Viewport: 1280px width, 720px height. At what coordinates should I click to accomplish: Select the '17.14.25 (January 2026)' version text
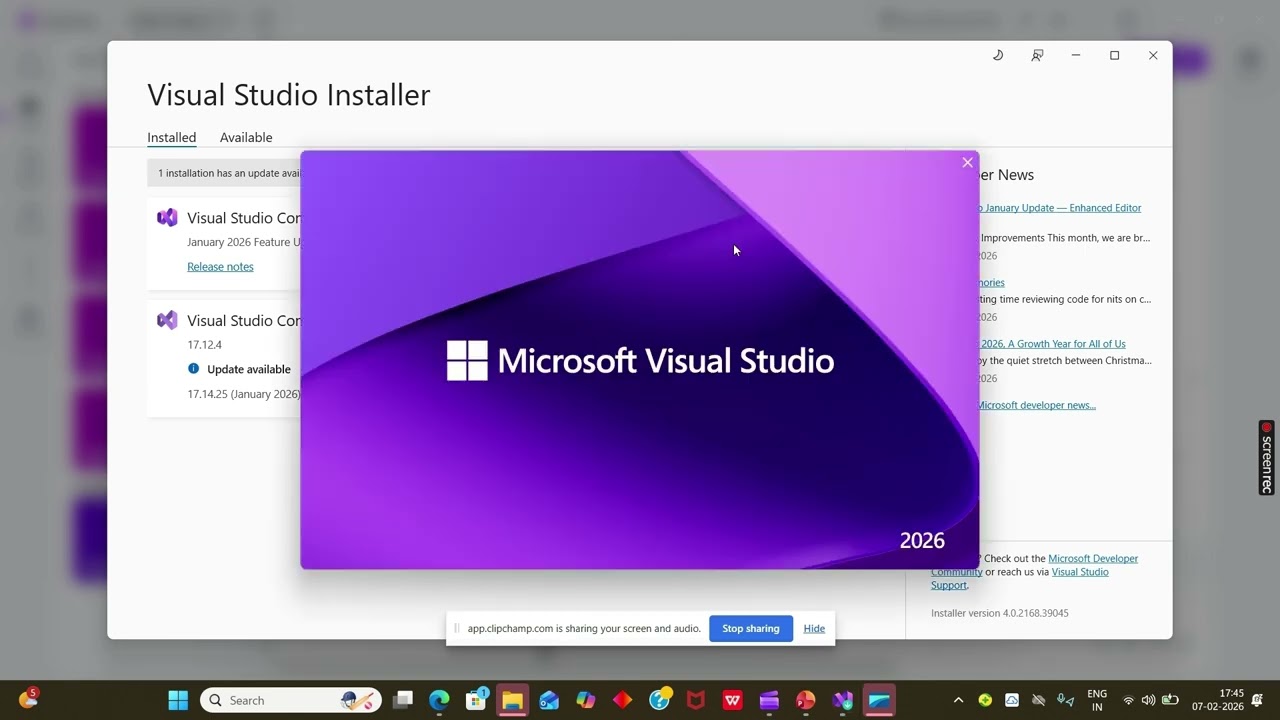pos(244,394)
